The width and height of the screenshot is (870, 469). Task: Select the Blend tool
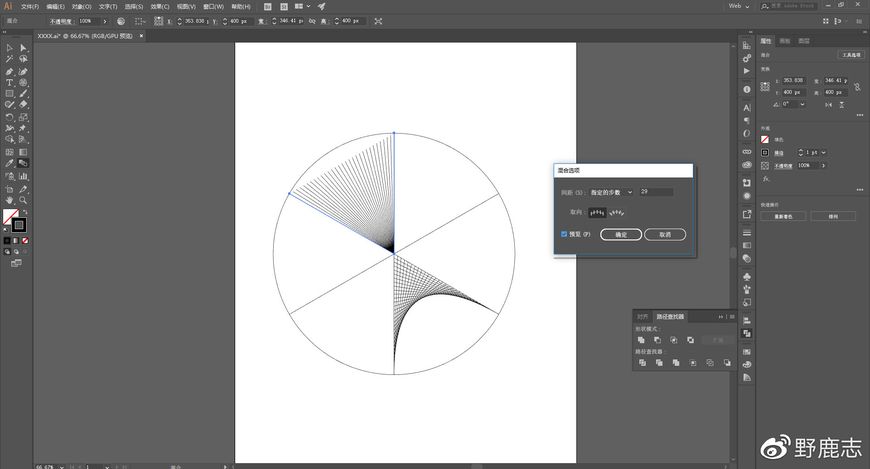tap(23, 163)
